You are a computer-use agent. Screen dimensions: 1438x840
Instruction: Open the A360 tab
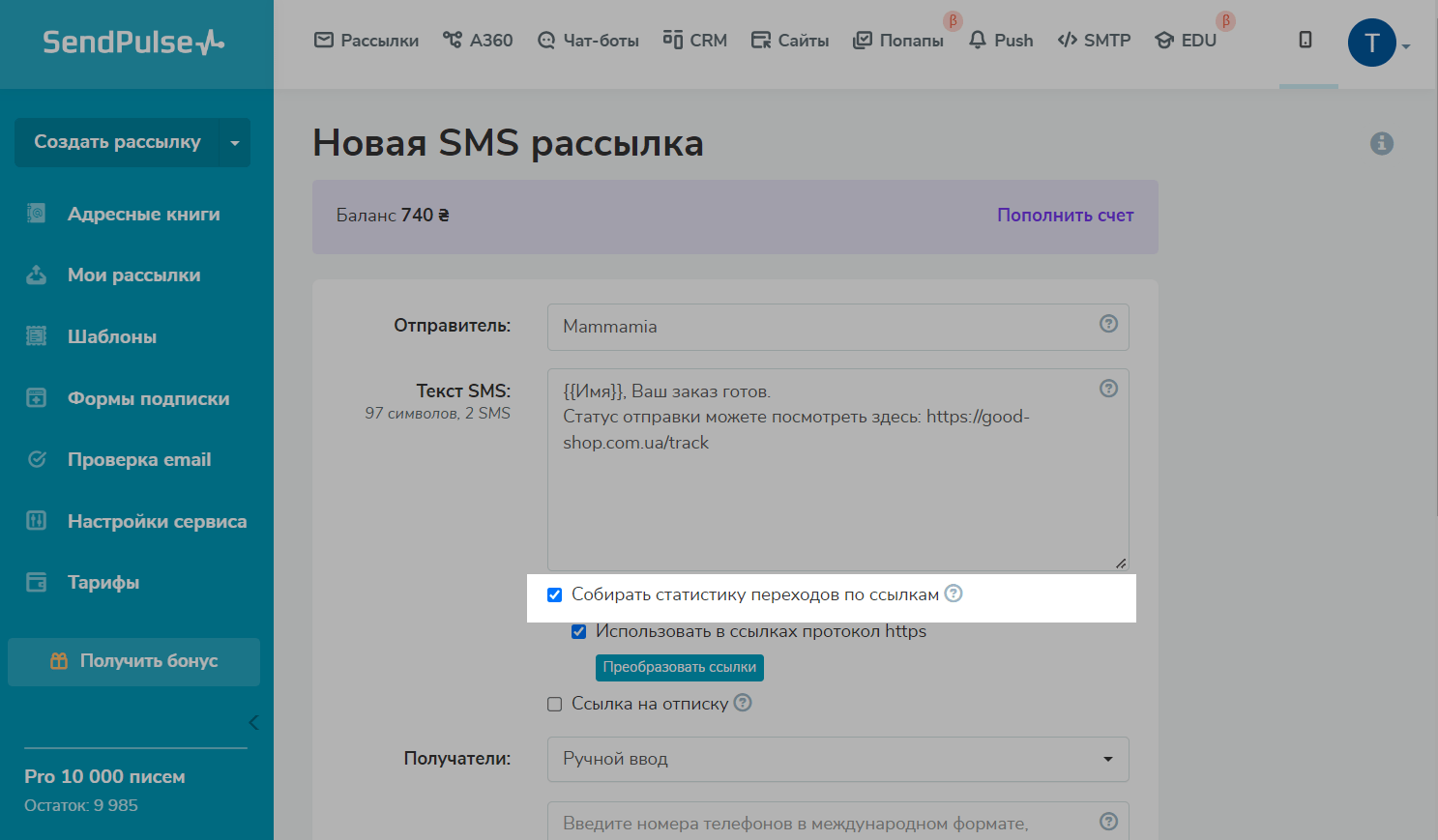478,41
